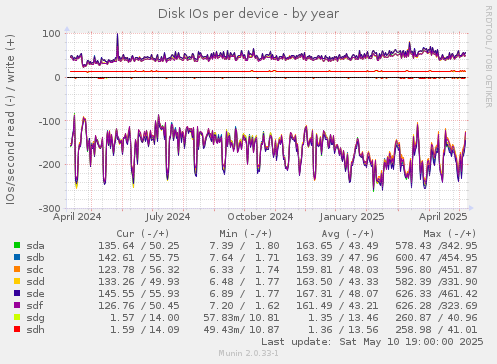
Task: Click sdg average value '1.35 / 13.46'
Action: click(x=343, y=318)
